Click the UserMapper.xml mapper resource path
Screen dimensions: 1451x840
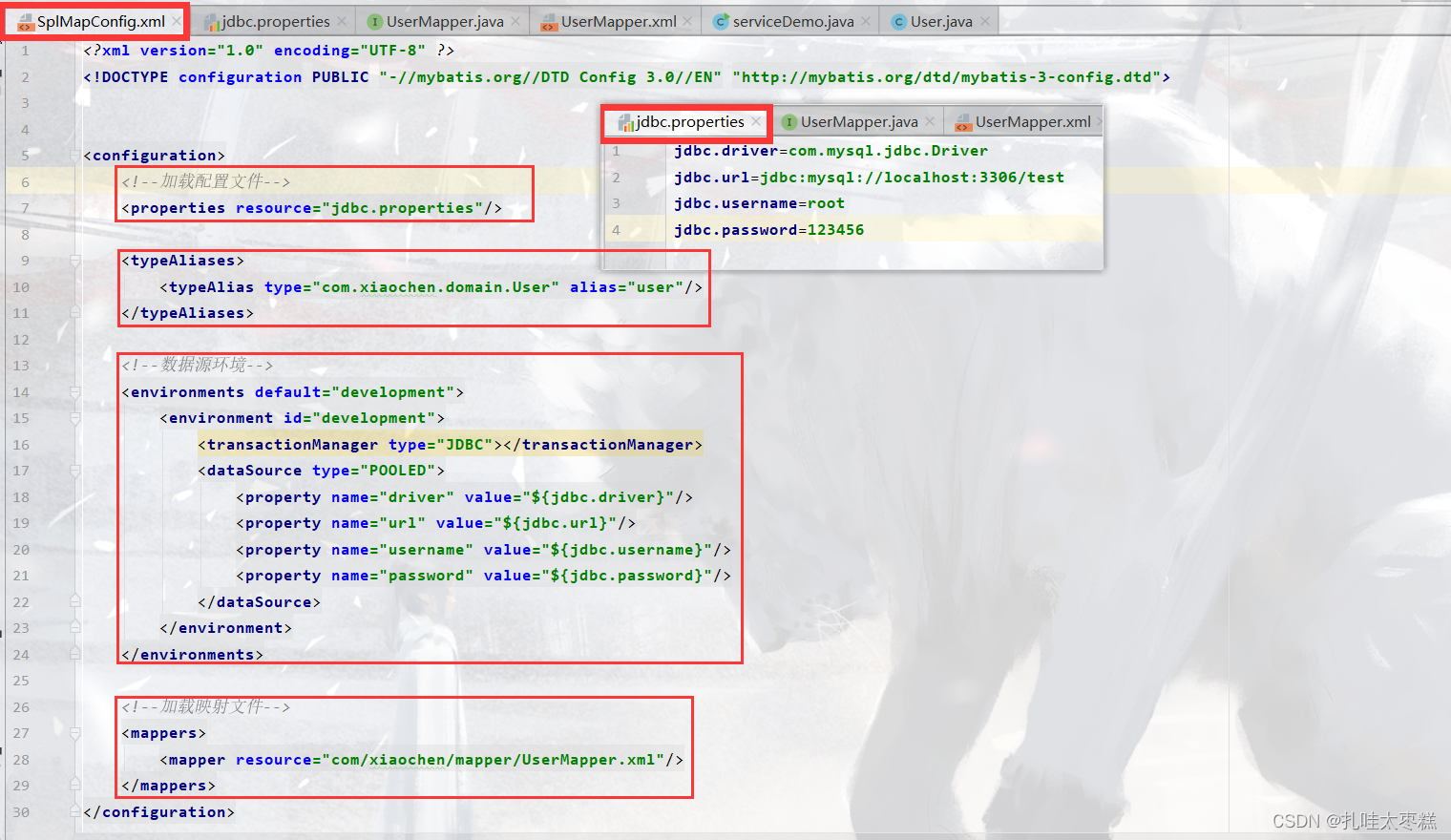coord(494,760)
